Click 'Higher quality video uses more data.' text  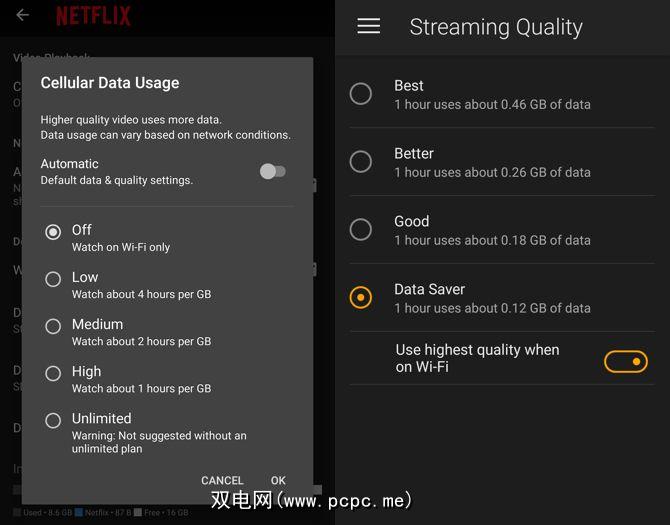131,120
